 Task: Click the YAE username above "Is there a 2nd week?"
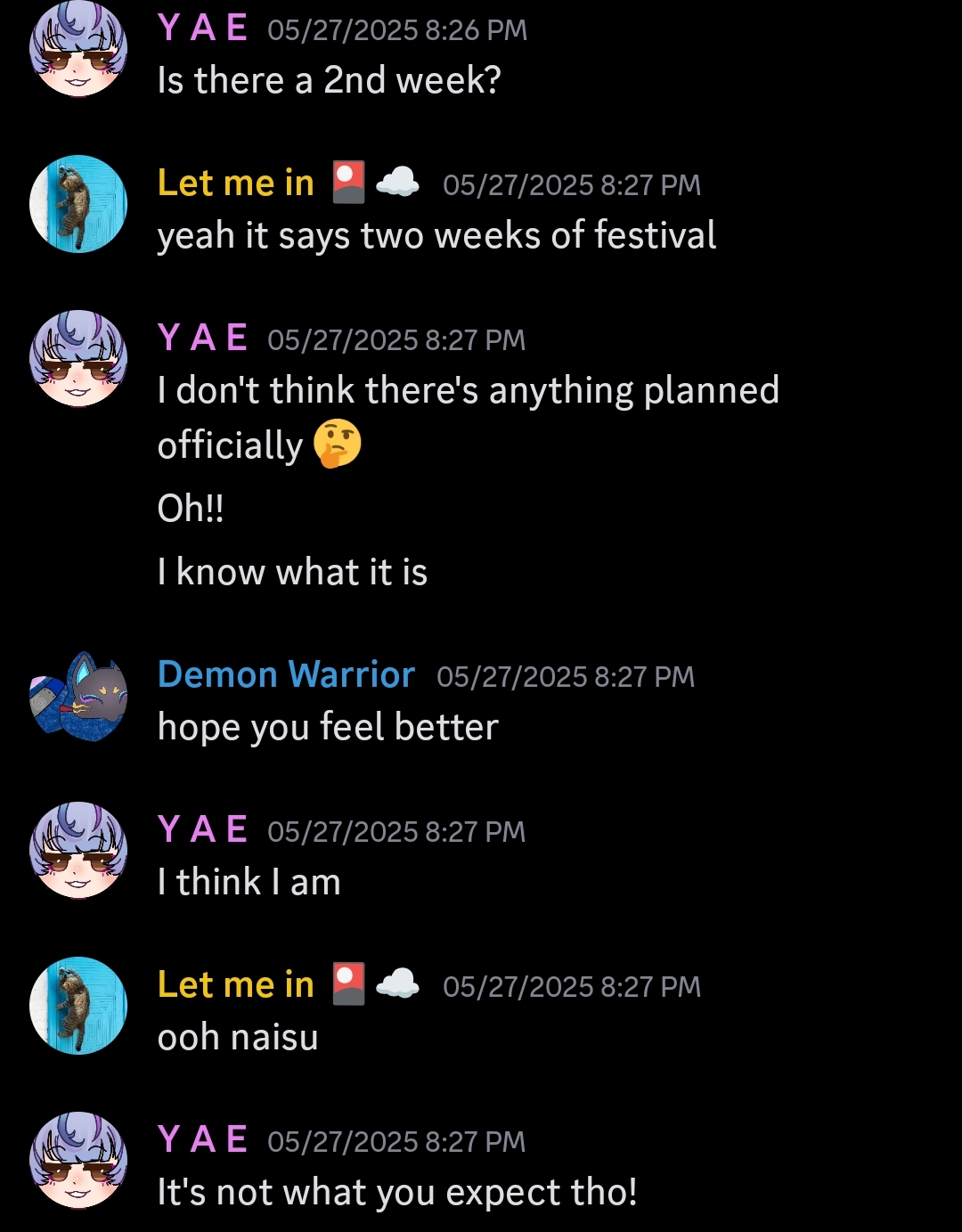202,29
